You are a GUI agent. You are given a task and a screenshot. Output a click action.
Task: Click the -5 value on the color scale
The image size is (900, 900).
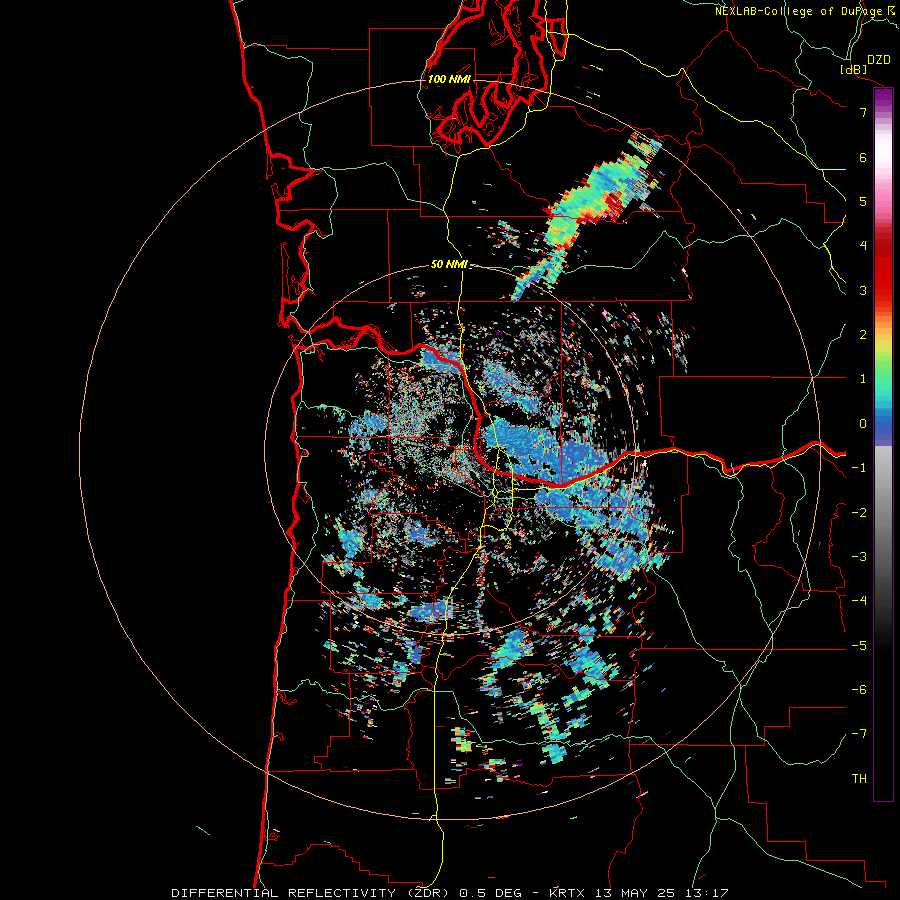click(x=859, y=646)
